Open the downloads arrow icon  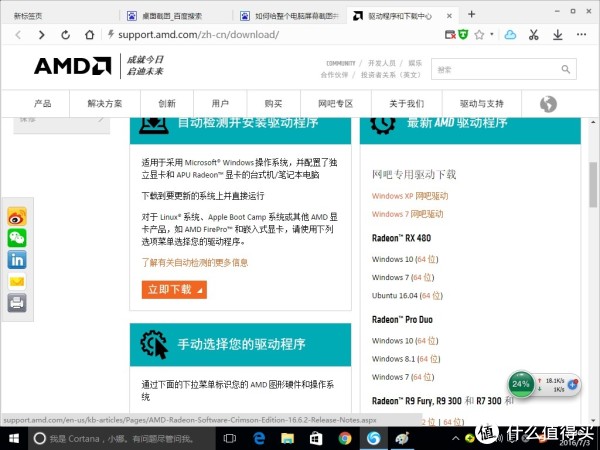558,35
